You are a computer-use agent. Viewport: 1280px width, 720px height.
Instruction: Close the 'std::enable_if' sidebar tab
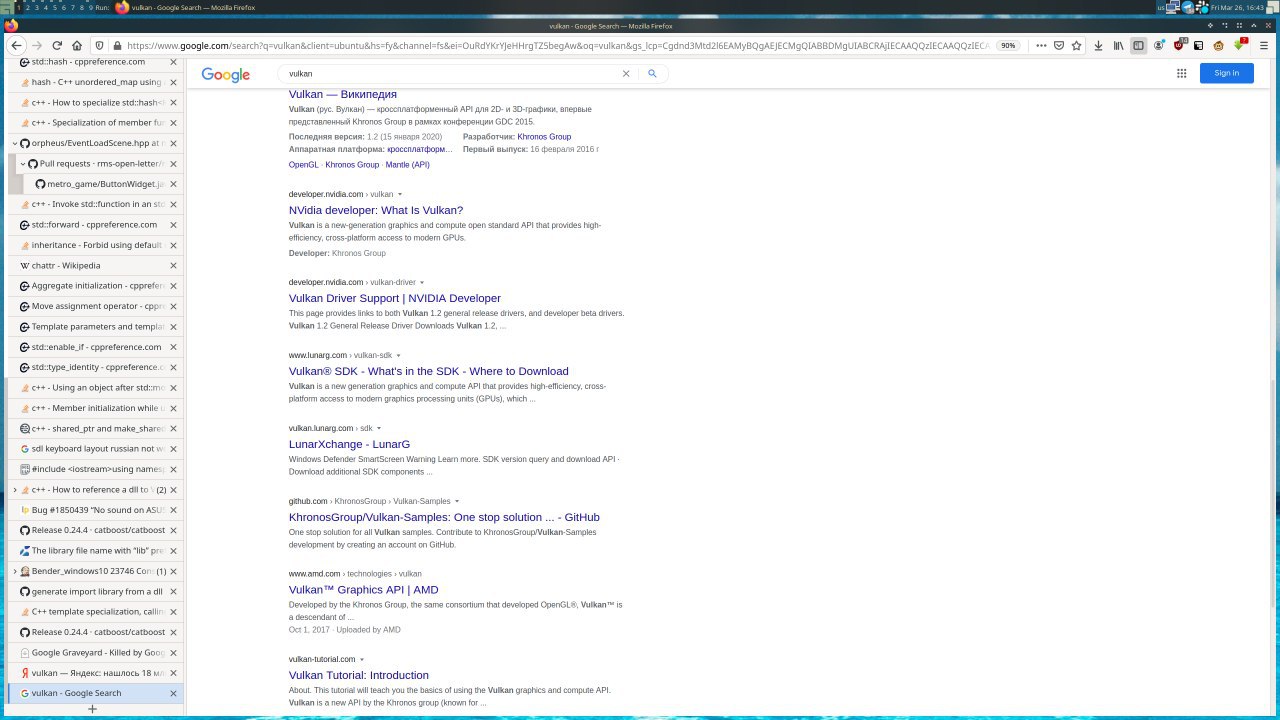[173, 347]
